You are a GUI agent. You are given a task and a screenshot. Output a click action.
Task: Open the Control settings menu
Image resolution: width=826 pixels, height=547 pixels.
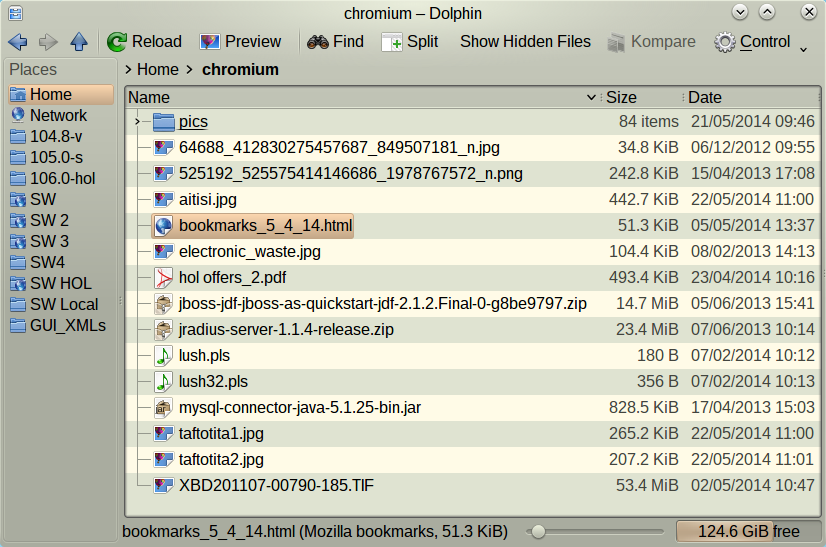pos(752,42)
